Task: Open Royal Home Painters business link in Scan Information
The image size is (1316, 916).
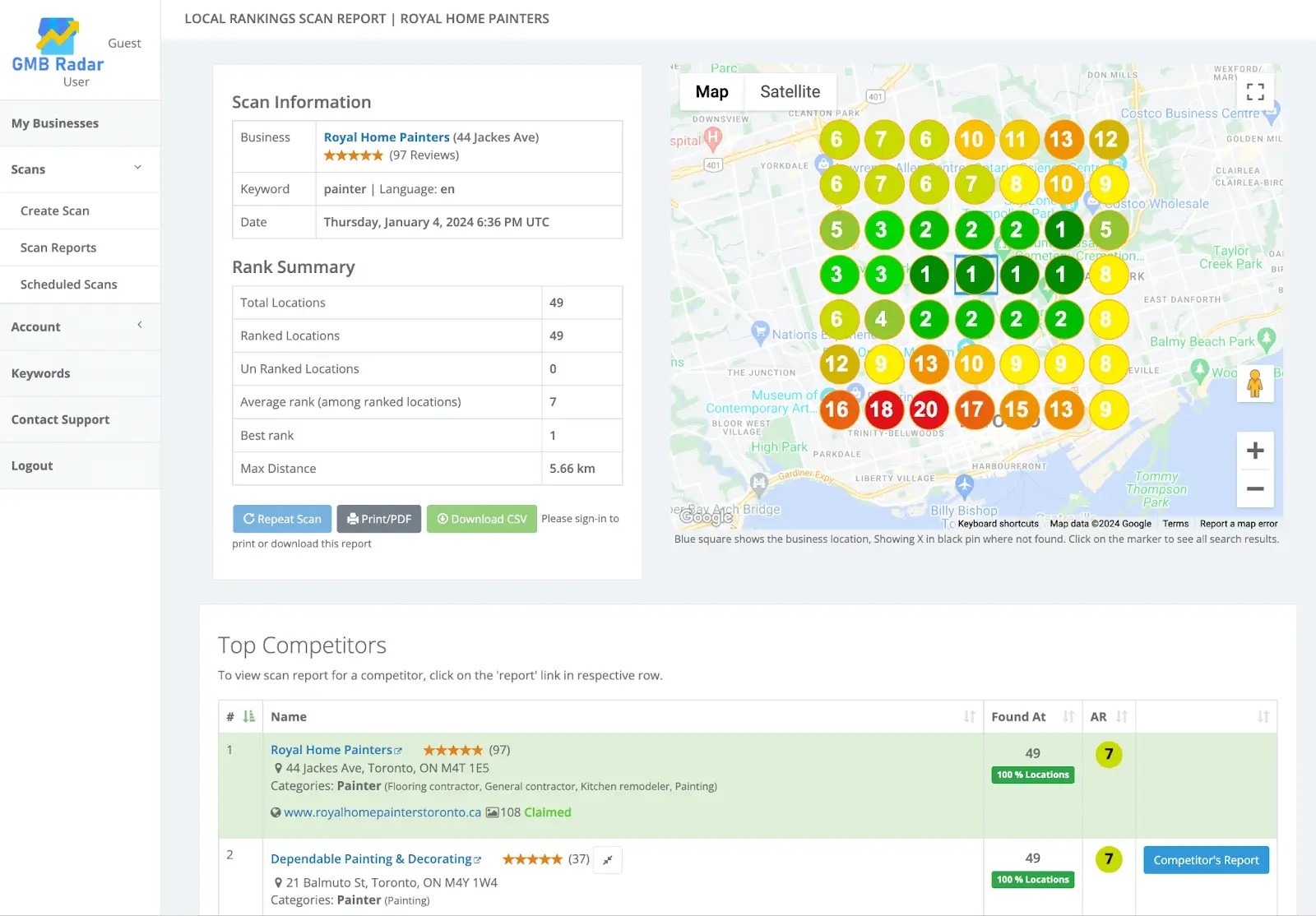Action: [x=387, y=137]
